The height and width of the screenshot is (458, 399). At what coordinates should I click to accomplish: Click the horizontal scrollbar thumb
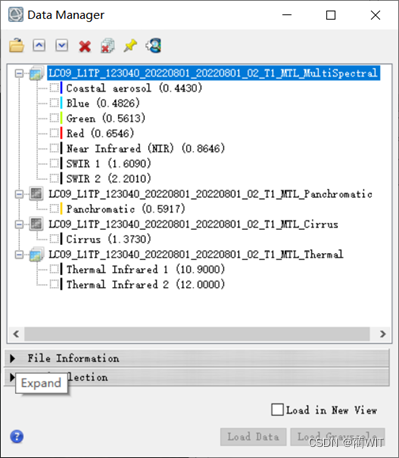(197, 334)
